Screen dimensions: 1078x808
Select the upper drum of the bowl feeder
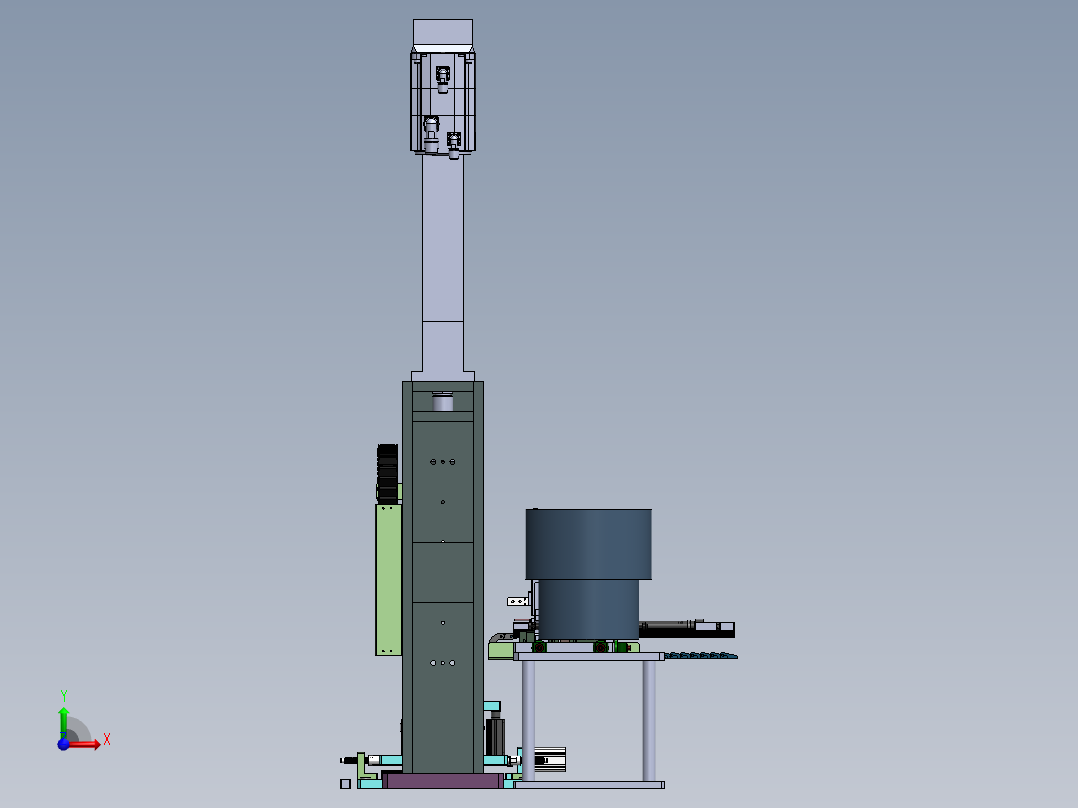[588, 544]
